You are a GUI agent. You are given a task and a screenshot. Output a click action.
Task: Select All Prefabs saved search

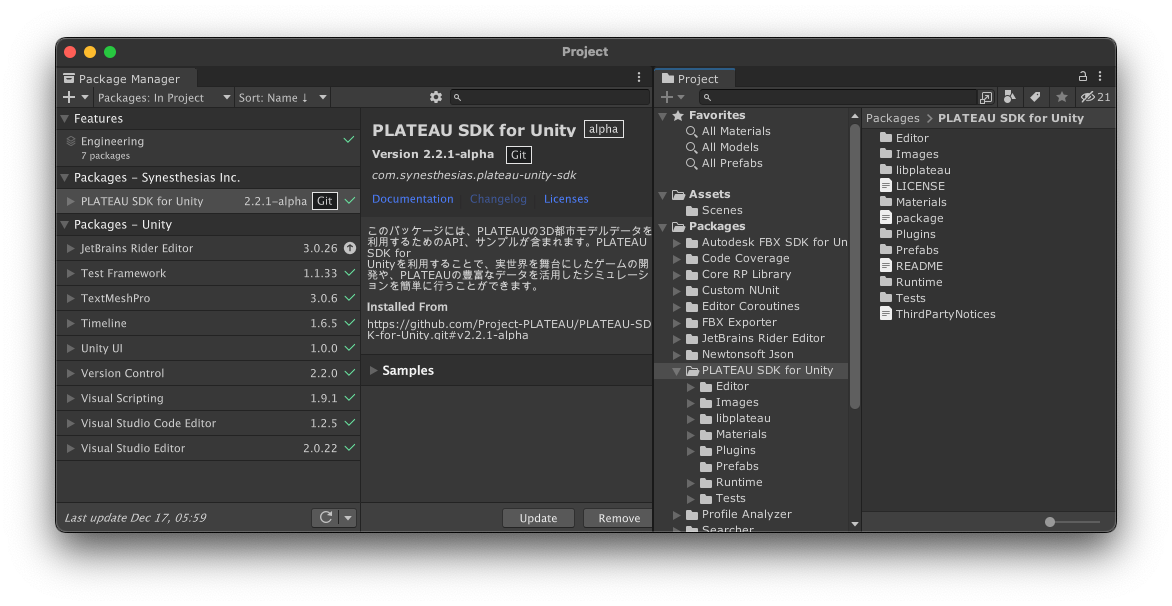tap(724, 163)
